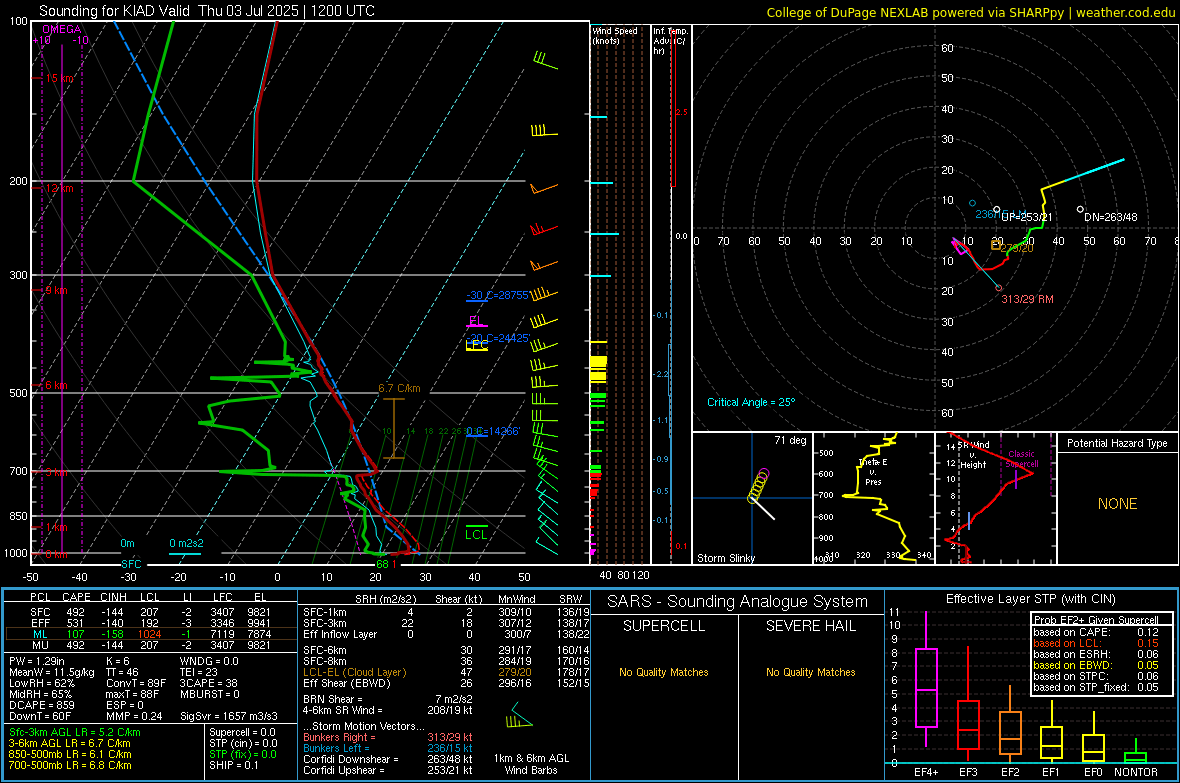Image resolution: width=1180 pixels, height=783 pixels.
Task: Click the 'Critical Angle = 25°' text
Action: tap(751, 402)
